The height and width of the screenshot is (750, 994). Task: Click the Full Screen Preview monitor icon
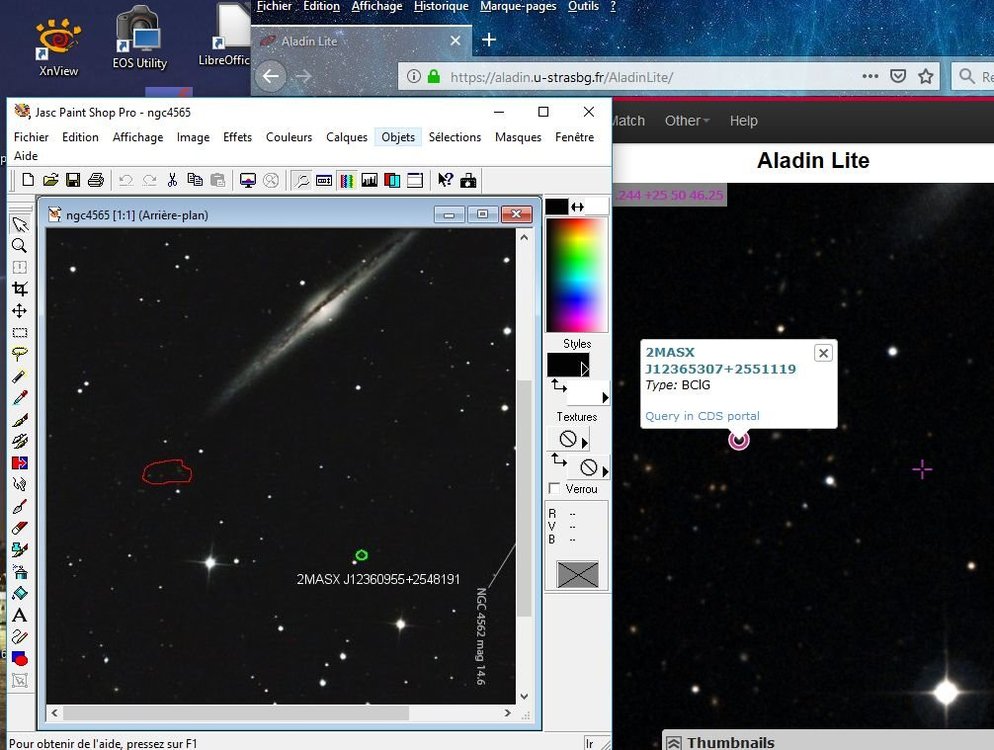tap(248, 181)
